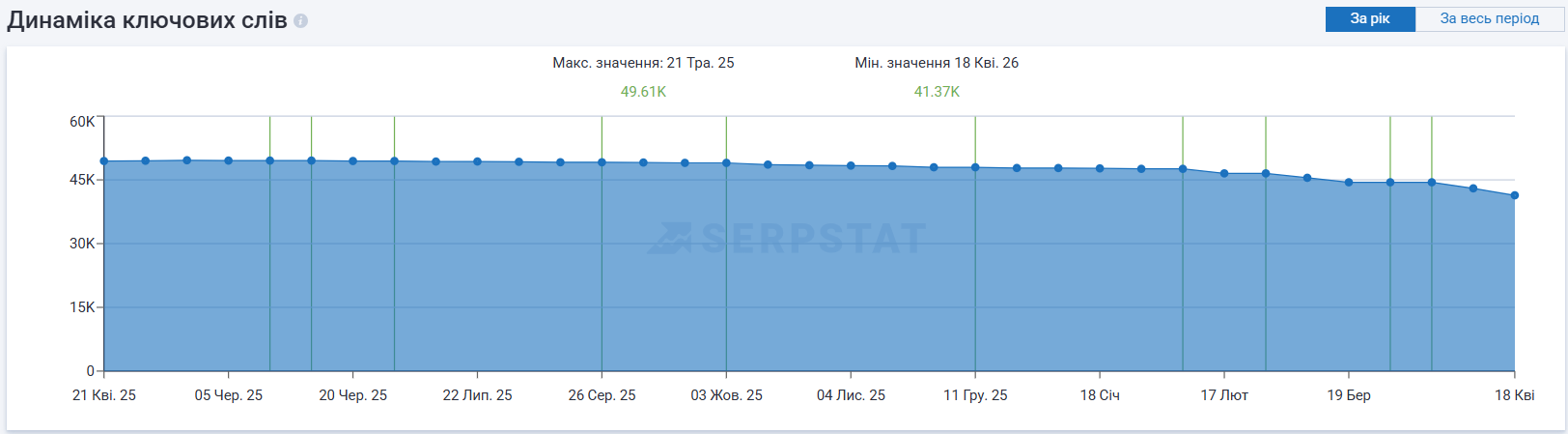Click the first data point at 21 Кві. 25
Image resolution: width=1568 pixels, height=434 pixels.
104,161
